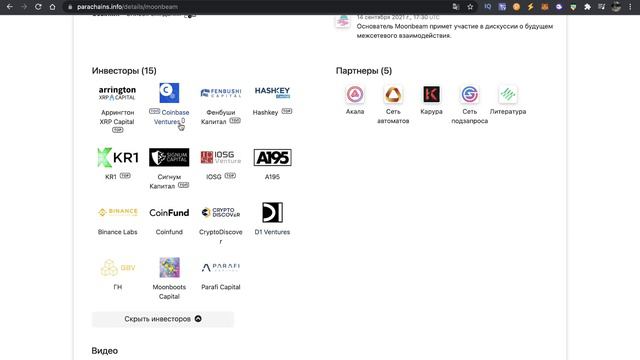Open the browser extensions puzzle icon
640x360 pixels.
point(587,7)
